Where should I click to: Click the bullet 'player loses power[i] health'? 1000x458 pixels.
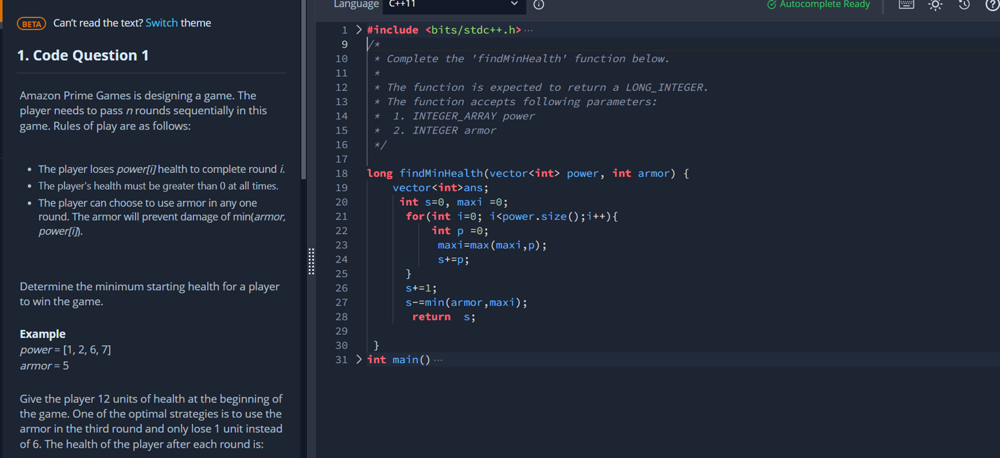pyautogui.click(x=161, y=170)
